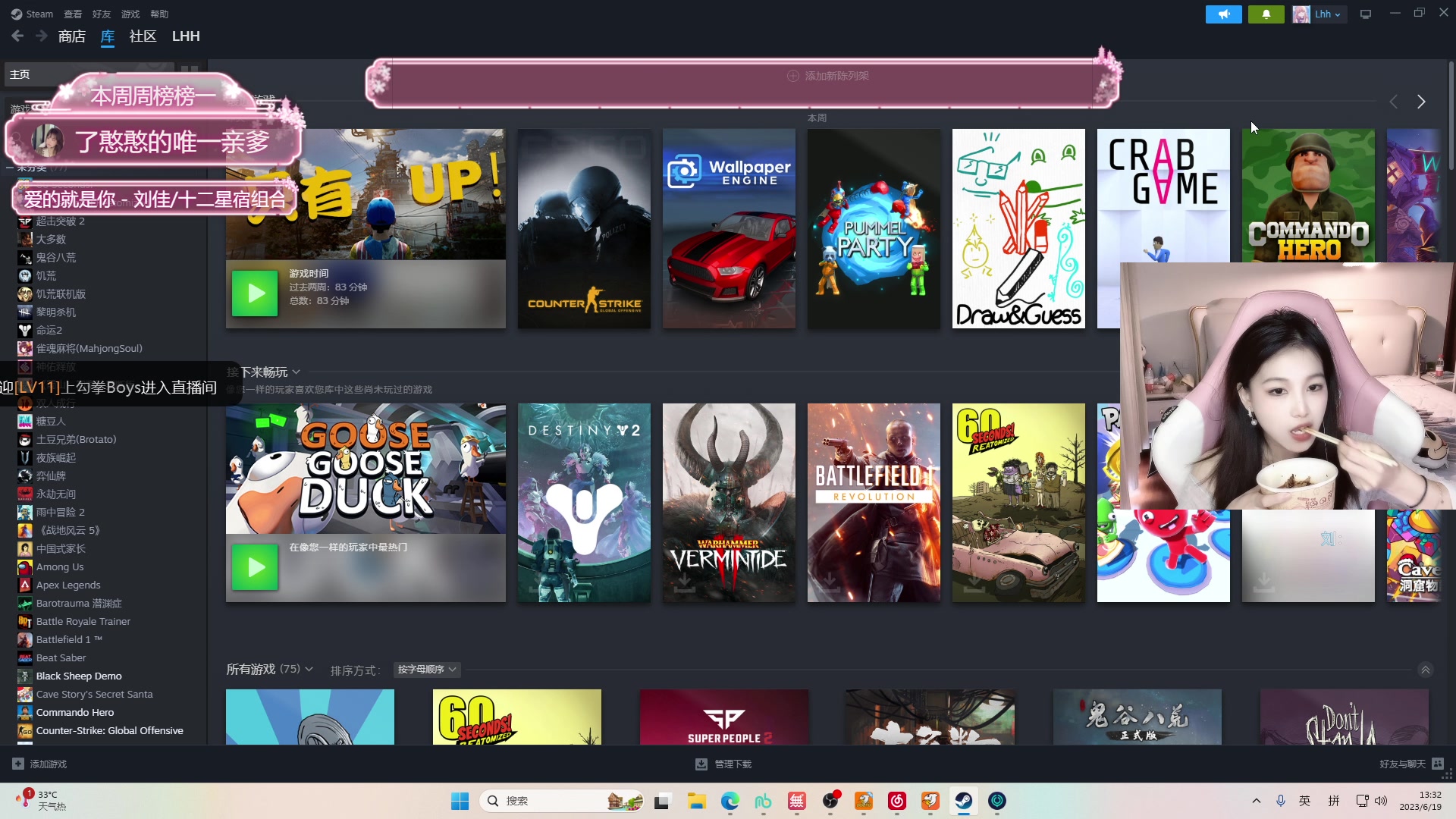Open Counter-Strike game cover
Image resolution: width=1456 pixels, height=819 pixels.
click(x=584, y=228)
